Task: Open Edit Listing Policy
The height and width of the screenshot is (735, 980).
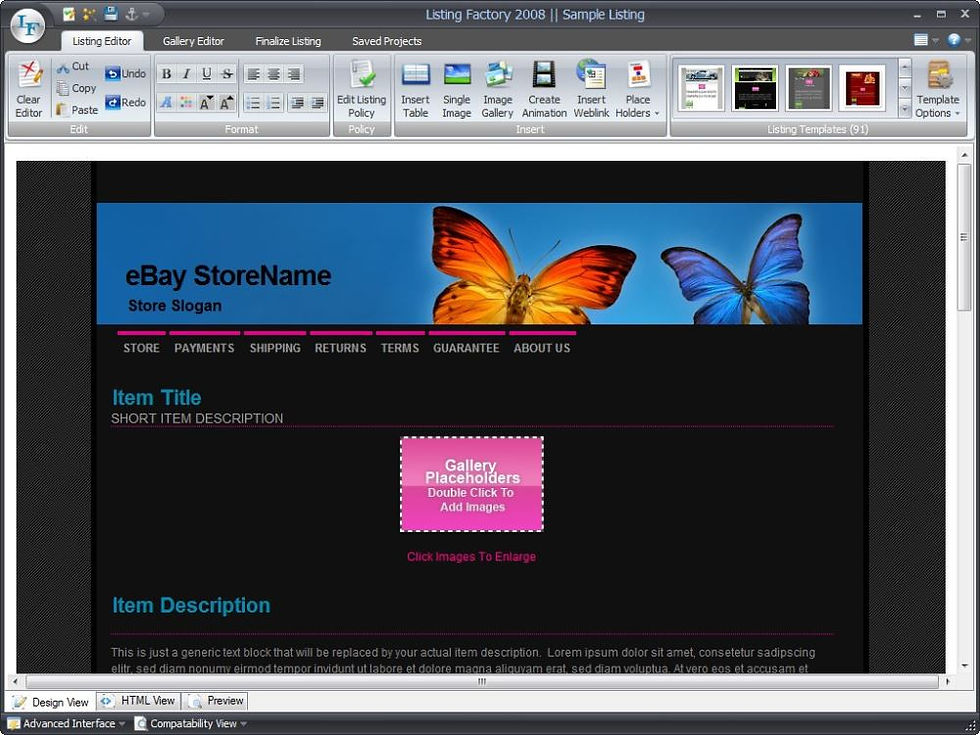Action: [361, 89]
